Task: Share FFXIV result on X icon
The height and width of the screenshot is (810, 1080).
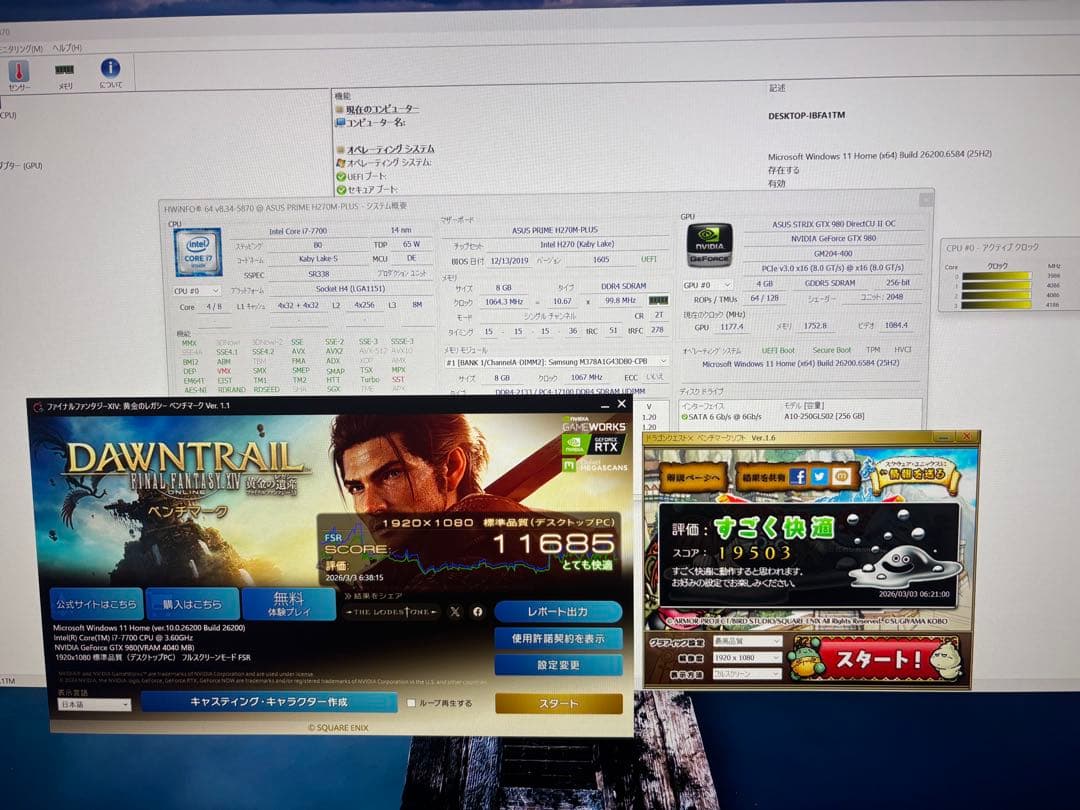Action: [455, 612]
